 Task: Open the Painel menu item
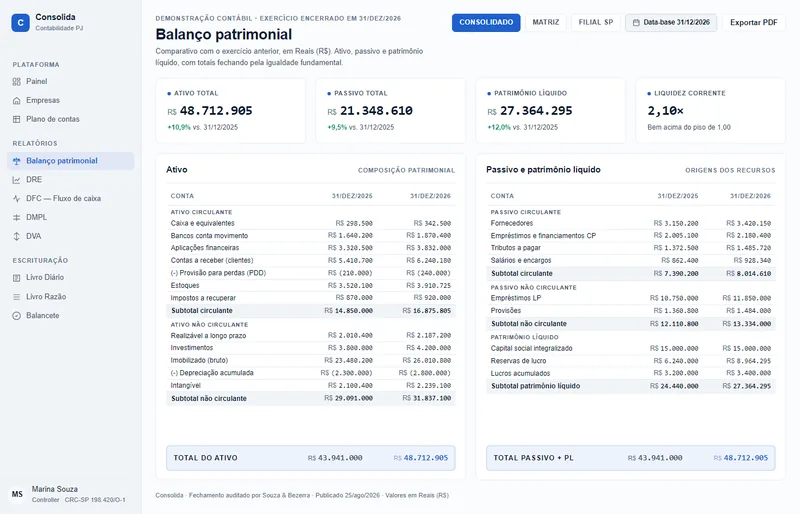(70, 82)
